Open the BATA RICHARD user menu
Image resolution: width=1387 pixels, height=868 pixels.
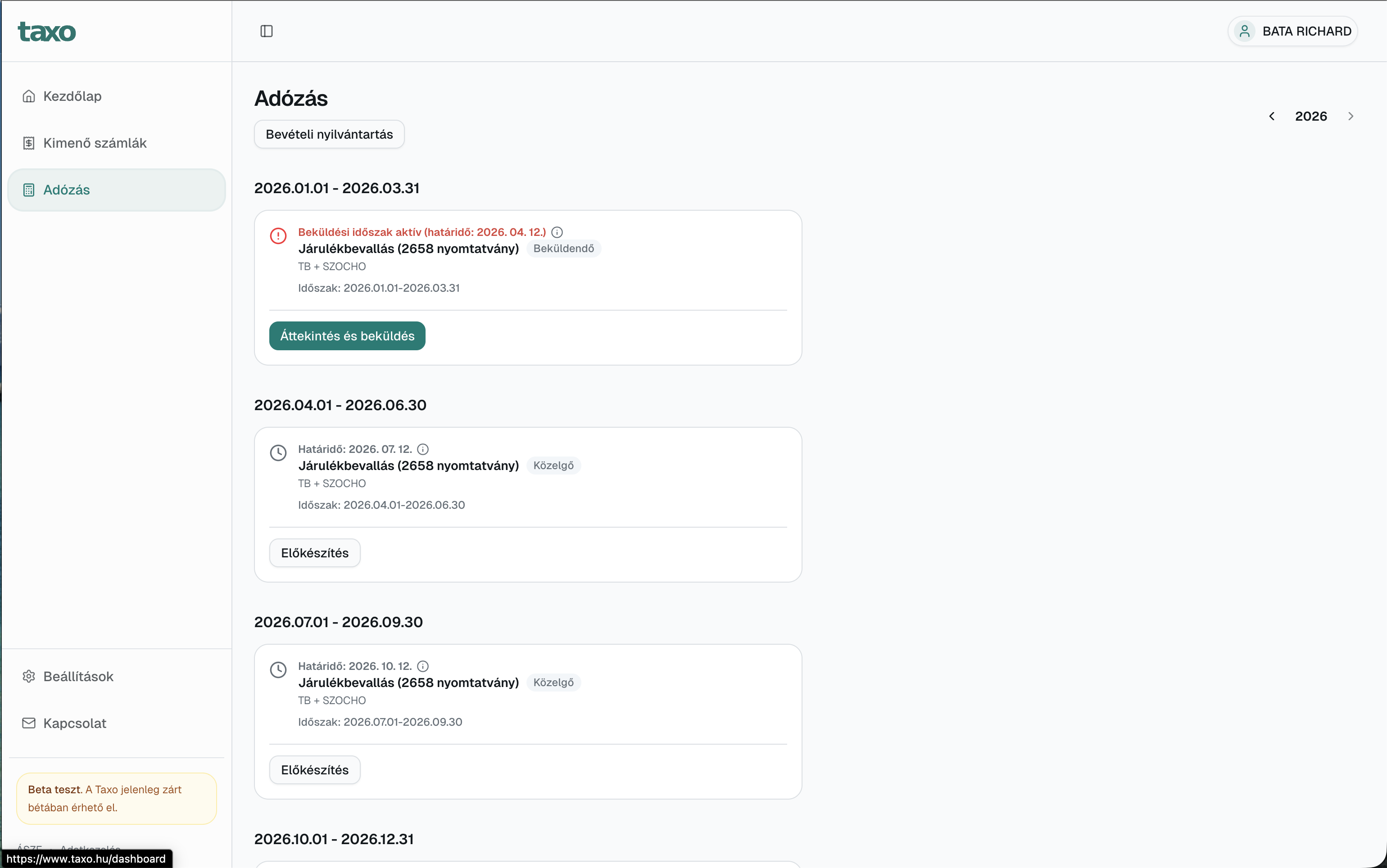(x=1292, y=31)
